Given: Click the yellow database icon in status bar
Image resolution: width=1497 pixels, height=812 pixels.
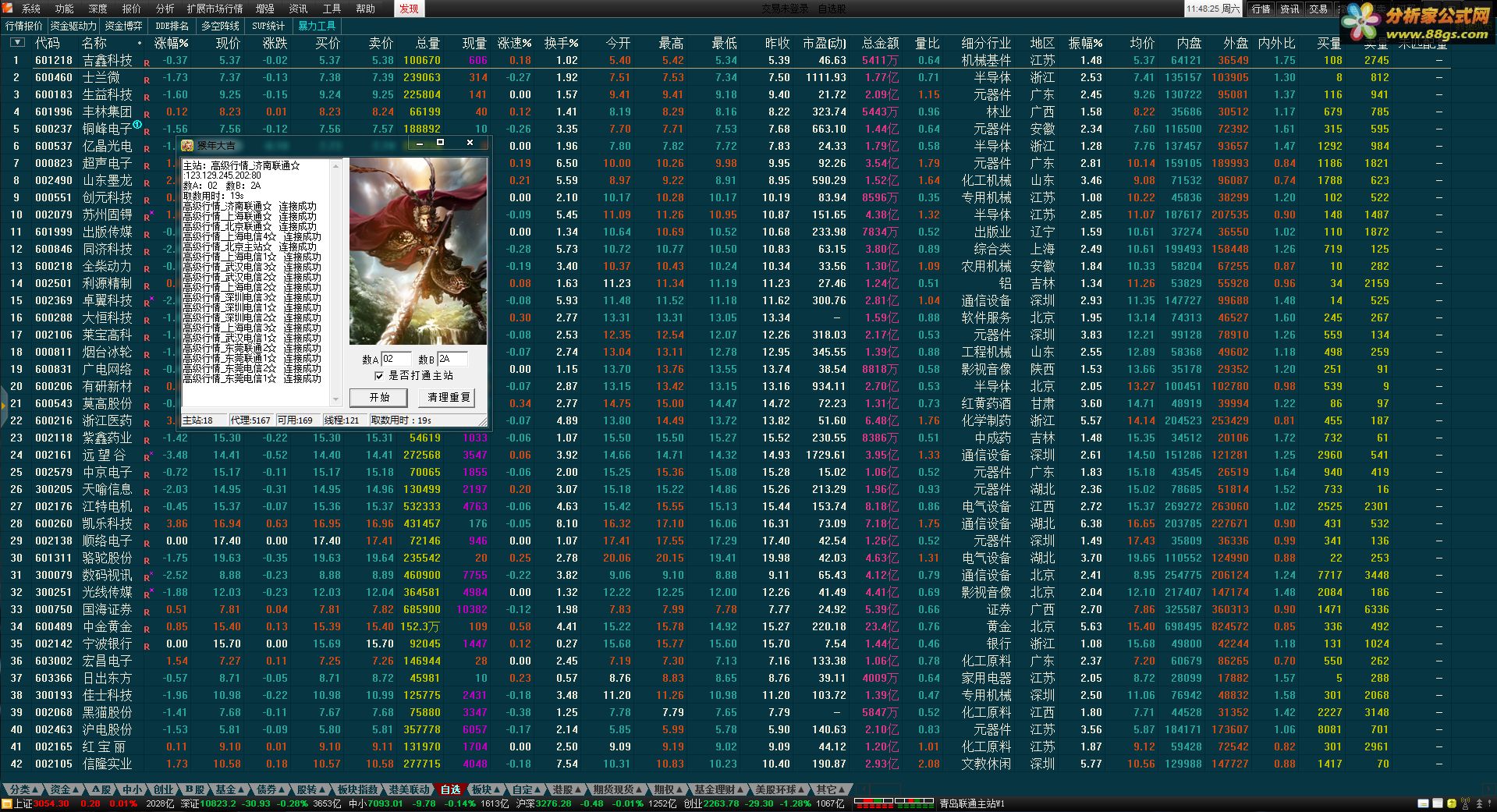Looking at the screenshot, I should [1451, 803].
